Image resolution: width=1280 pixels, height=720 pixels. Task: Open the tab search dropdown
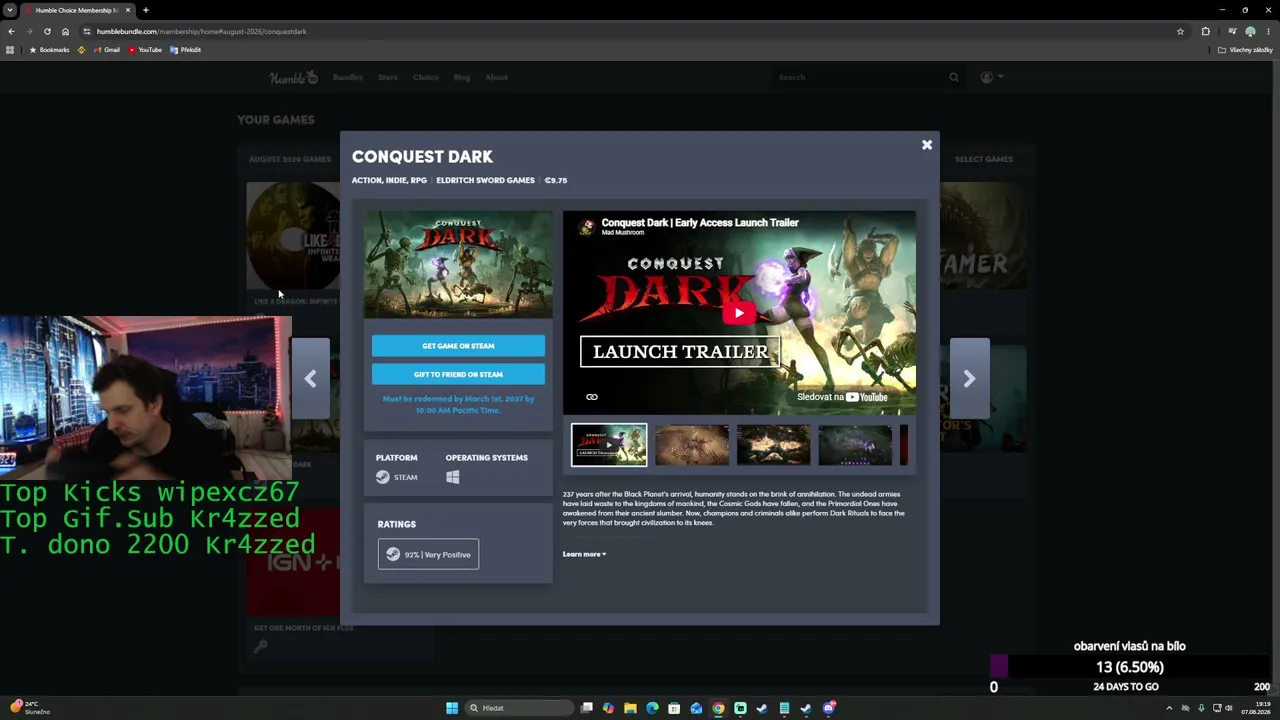[x=10, y=10]
